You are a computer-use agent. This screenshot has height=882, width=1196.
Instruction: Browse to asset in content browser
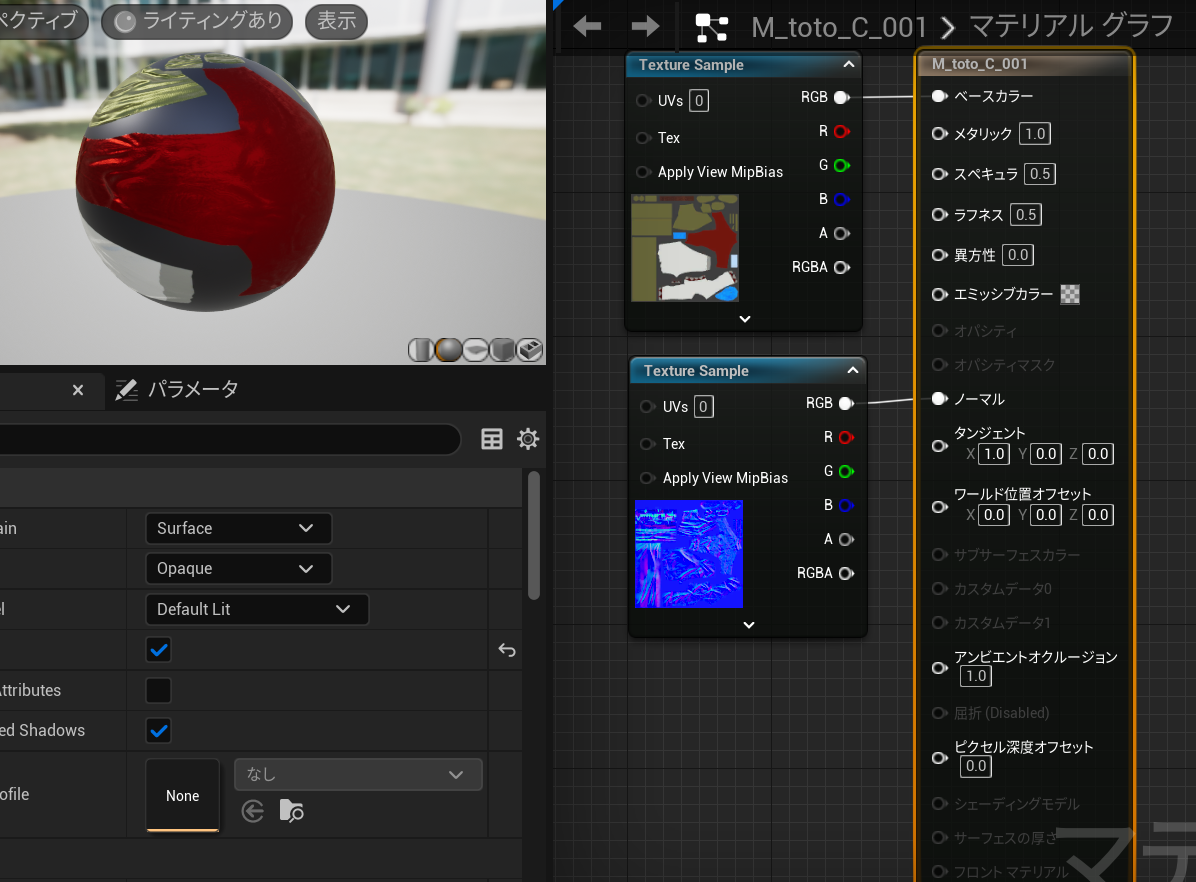coord(291,811)
